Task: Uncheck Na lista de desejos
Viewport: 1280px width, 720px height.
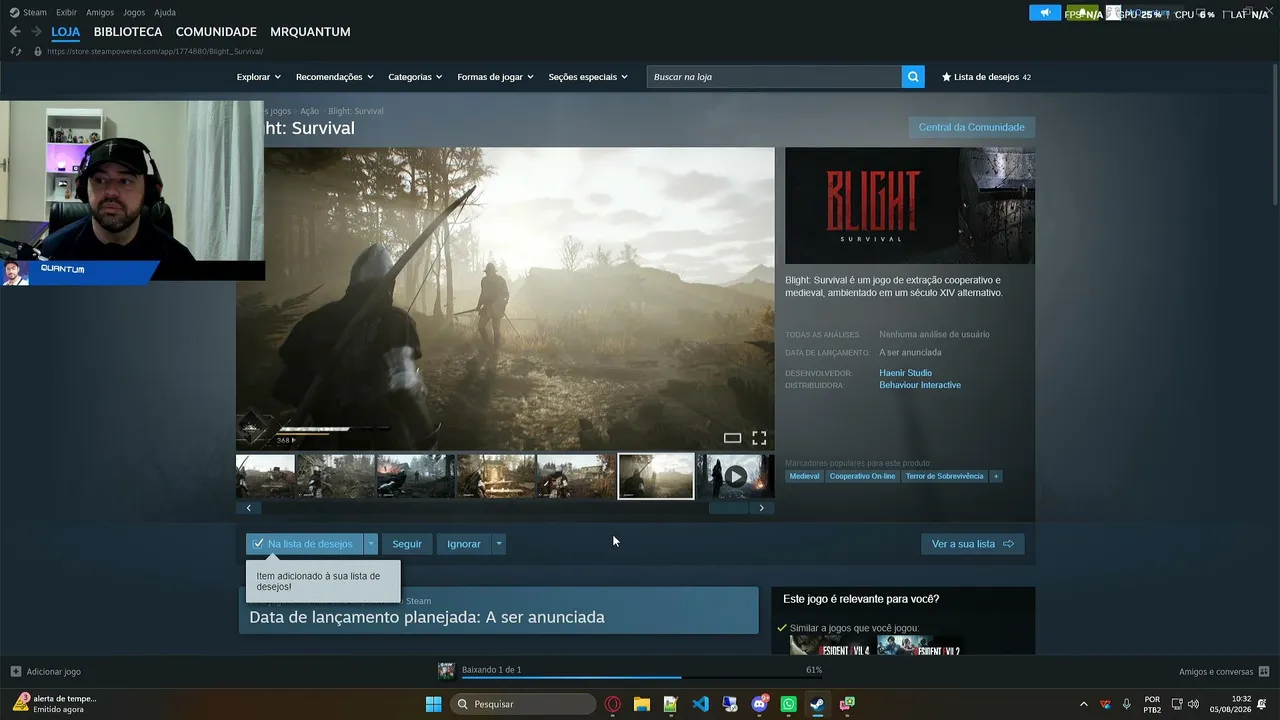Action: 304,544
